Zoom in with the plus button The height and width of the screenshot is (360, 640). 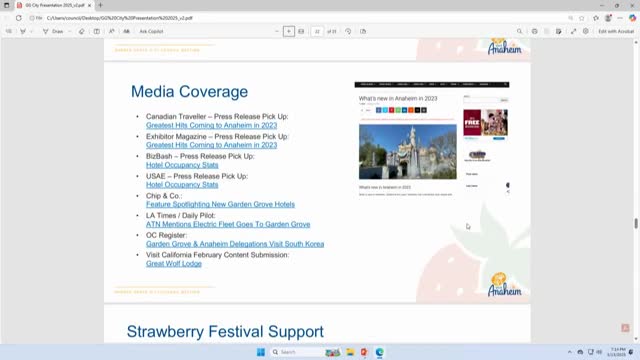[289, 31]
